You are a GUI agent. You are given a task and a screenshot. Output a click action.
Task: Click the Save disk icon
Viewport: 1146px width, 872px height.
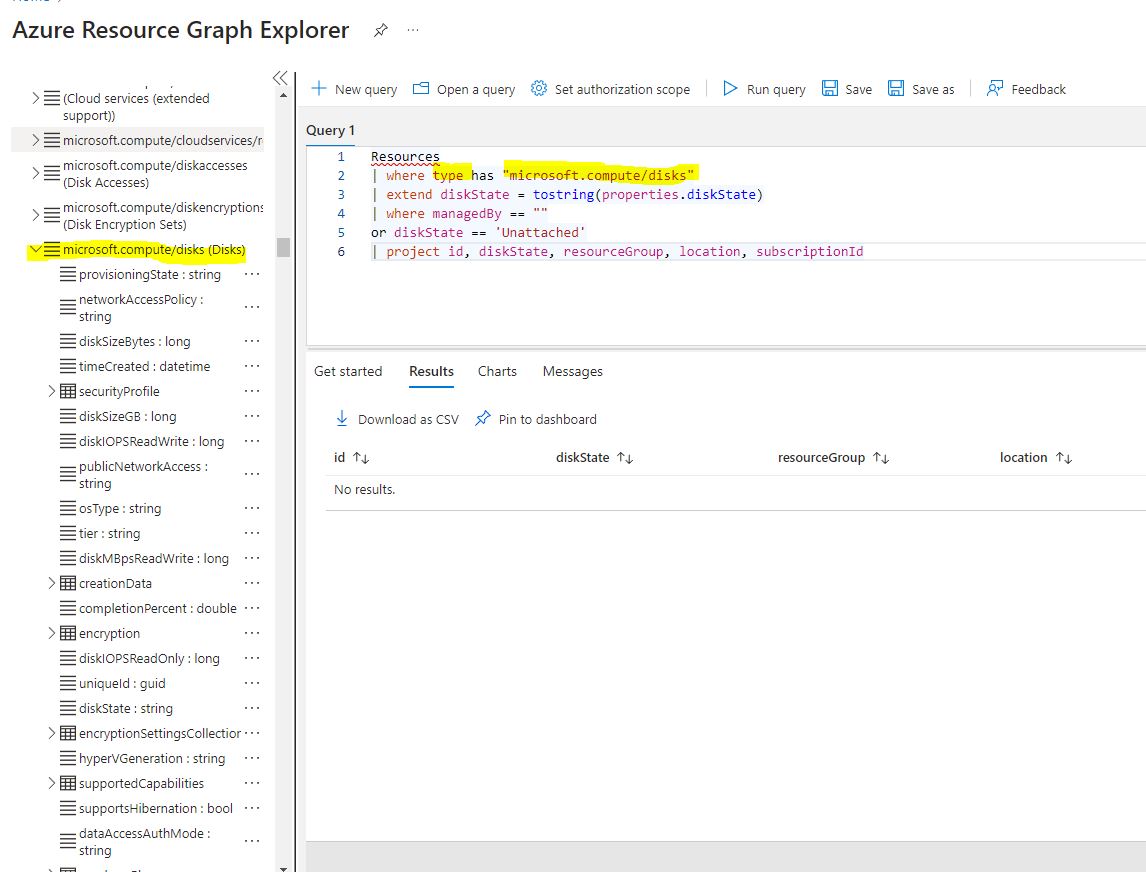[x=830, y=88]
